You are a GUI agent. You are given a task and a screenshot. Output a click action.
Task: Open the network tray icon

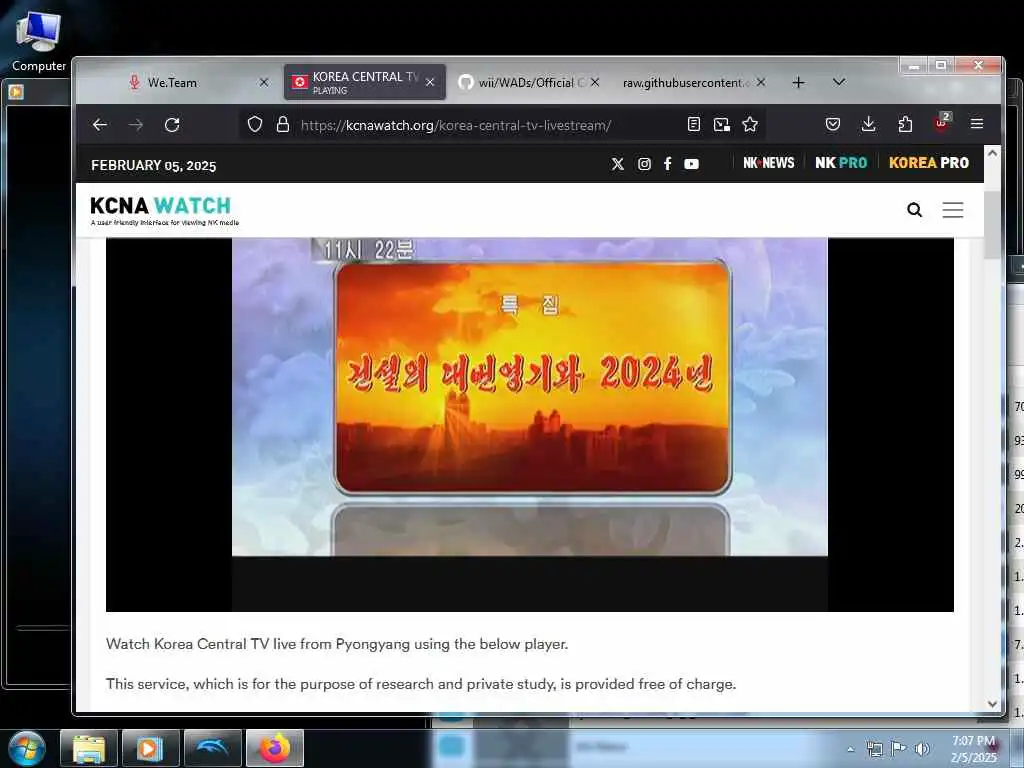pos(874,749)
